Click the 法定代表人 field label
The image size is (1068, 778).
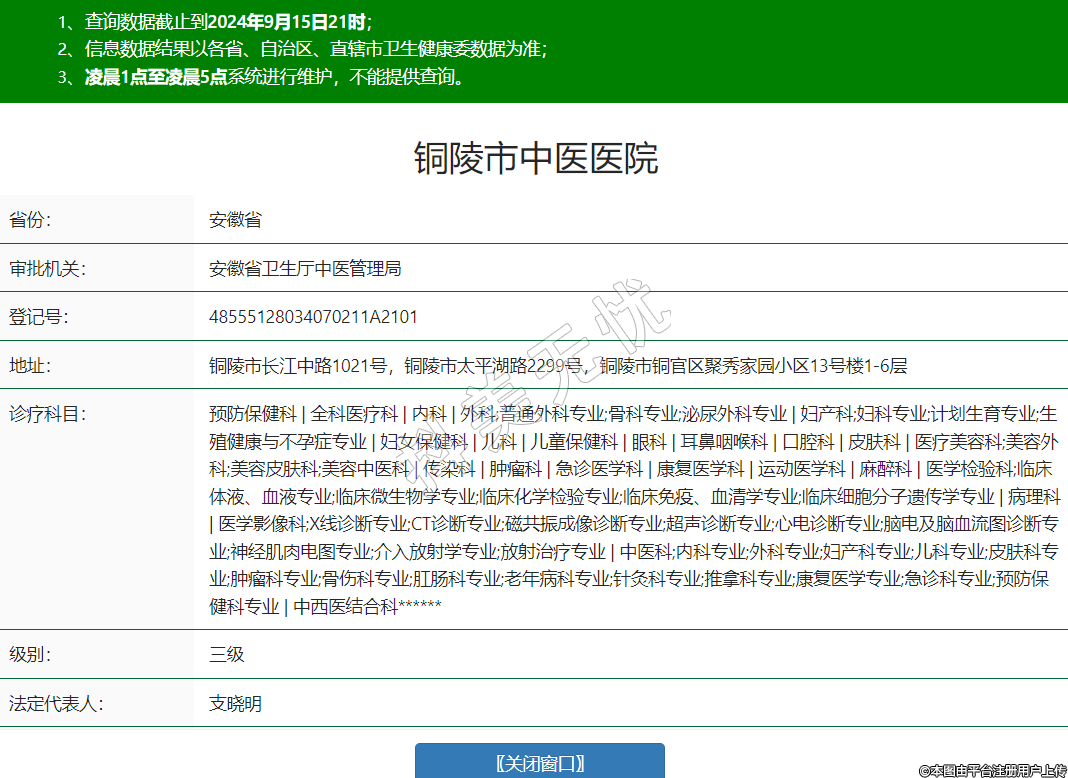56,704
